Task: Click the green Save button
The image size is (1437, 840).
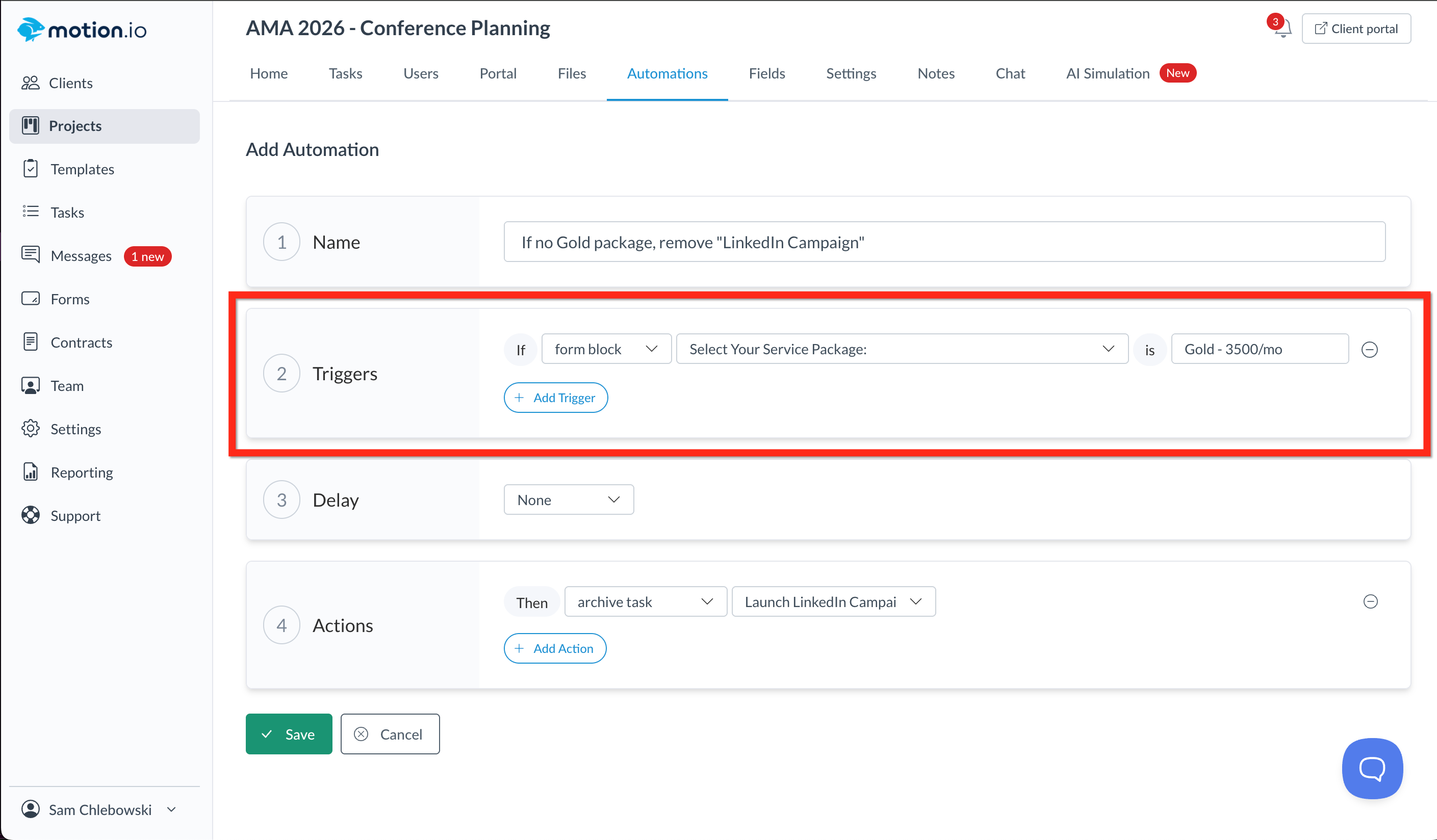Action: 289,734
